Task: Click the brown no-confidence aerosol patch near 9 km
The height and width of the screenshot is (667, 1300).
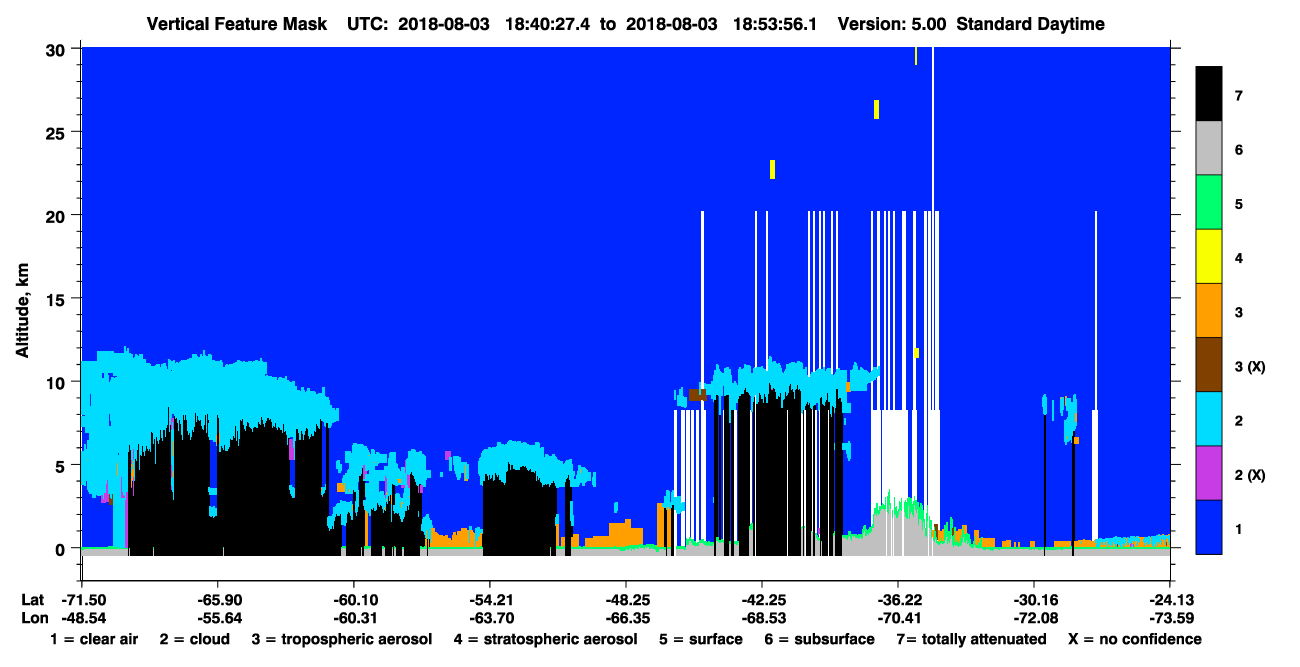Action: [698, 395]
